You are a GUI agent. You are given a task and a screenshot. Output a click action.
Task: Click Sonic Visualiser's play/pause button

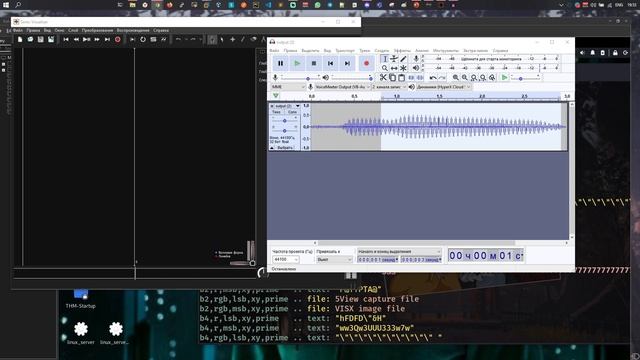tap(87, 40)
